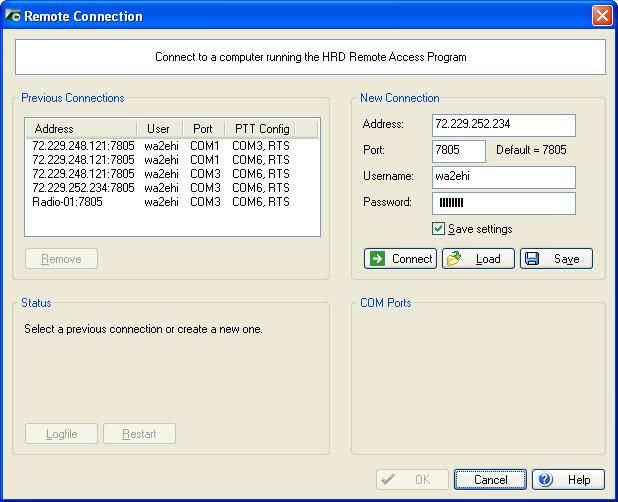Click the Save button with floppy disk
This screenshot has height=502, width=618.
(556, 259)
